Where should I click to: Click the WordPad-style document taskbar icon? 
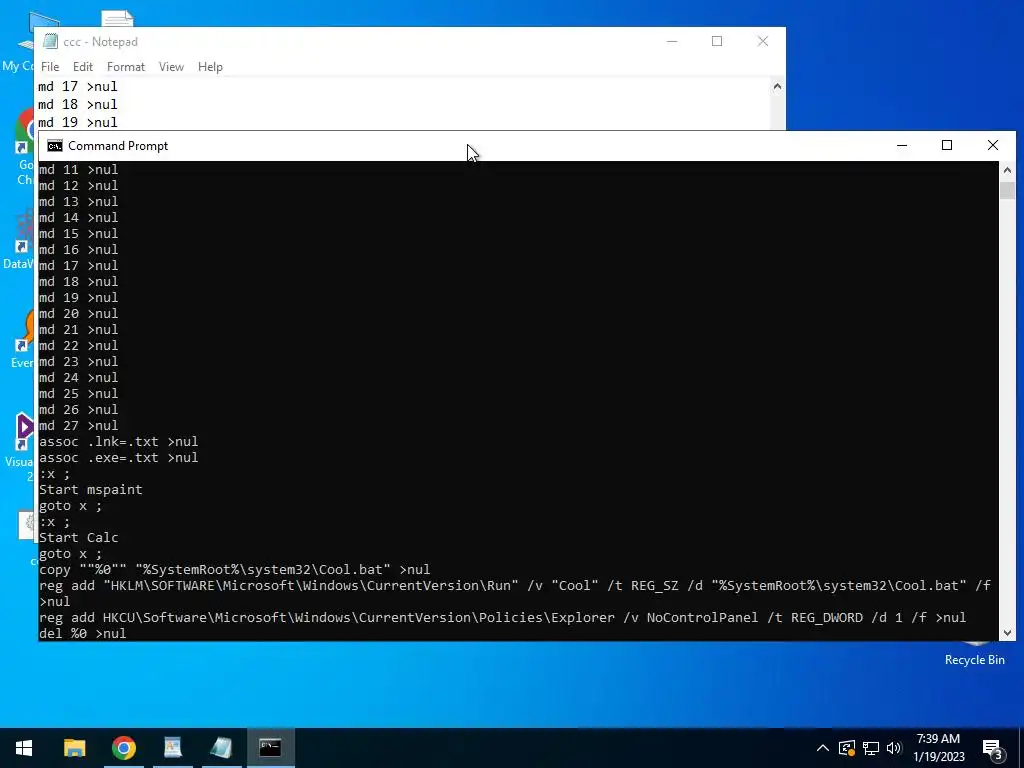coord(172,748)
